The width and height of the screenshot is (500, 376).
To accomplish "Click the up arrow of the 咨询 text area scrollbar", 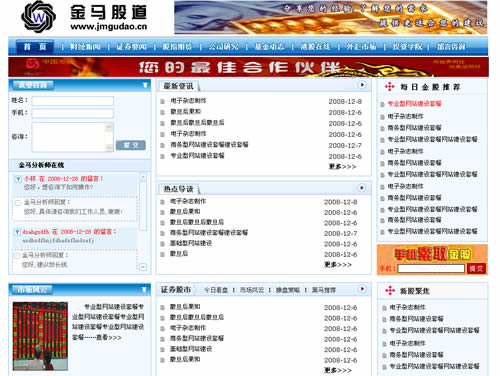I will (x=109, y=126).
